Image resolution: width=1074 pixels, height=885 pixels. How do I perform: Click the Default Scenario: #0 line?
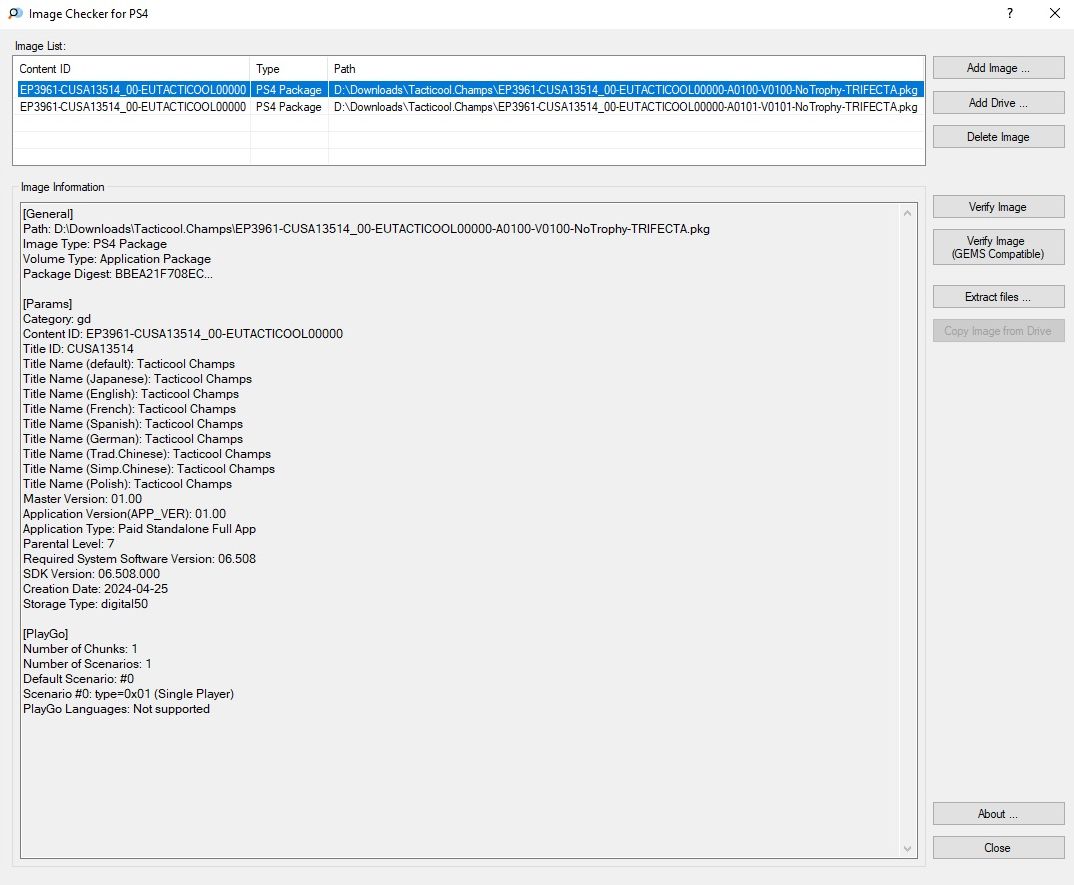click(x=78, y=679)
